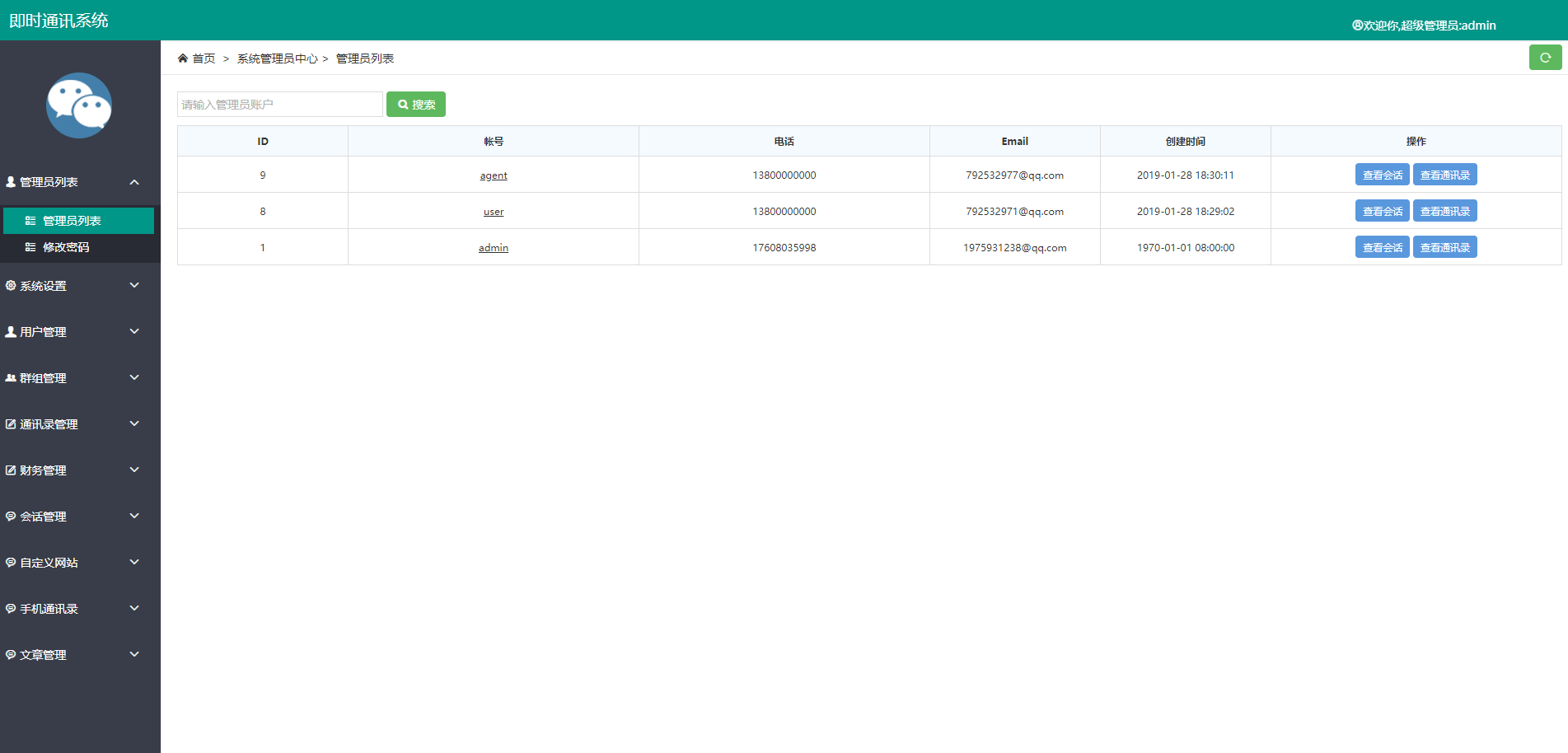Image resolution: width=1568 pixels, height=753 pixels.
Task: Click the 即时通讯系统 title
Action: pyautogui.click(x=59, y=21)
